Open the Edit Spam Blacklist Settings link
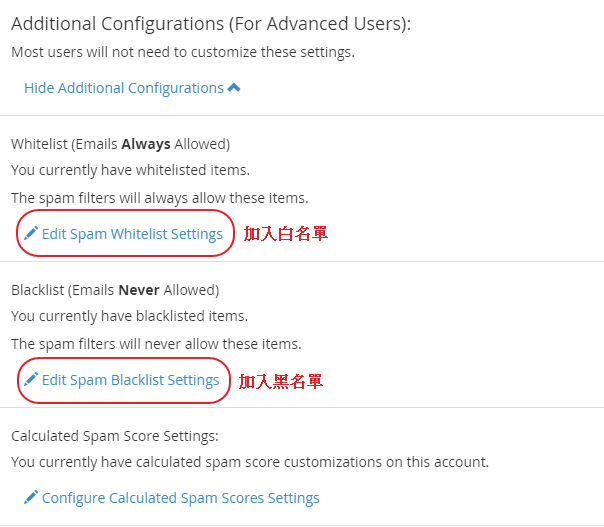The image size is (604, 527). [130, 380]
